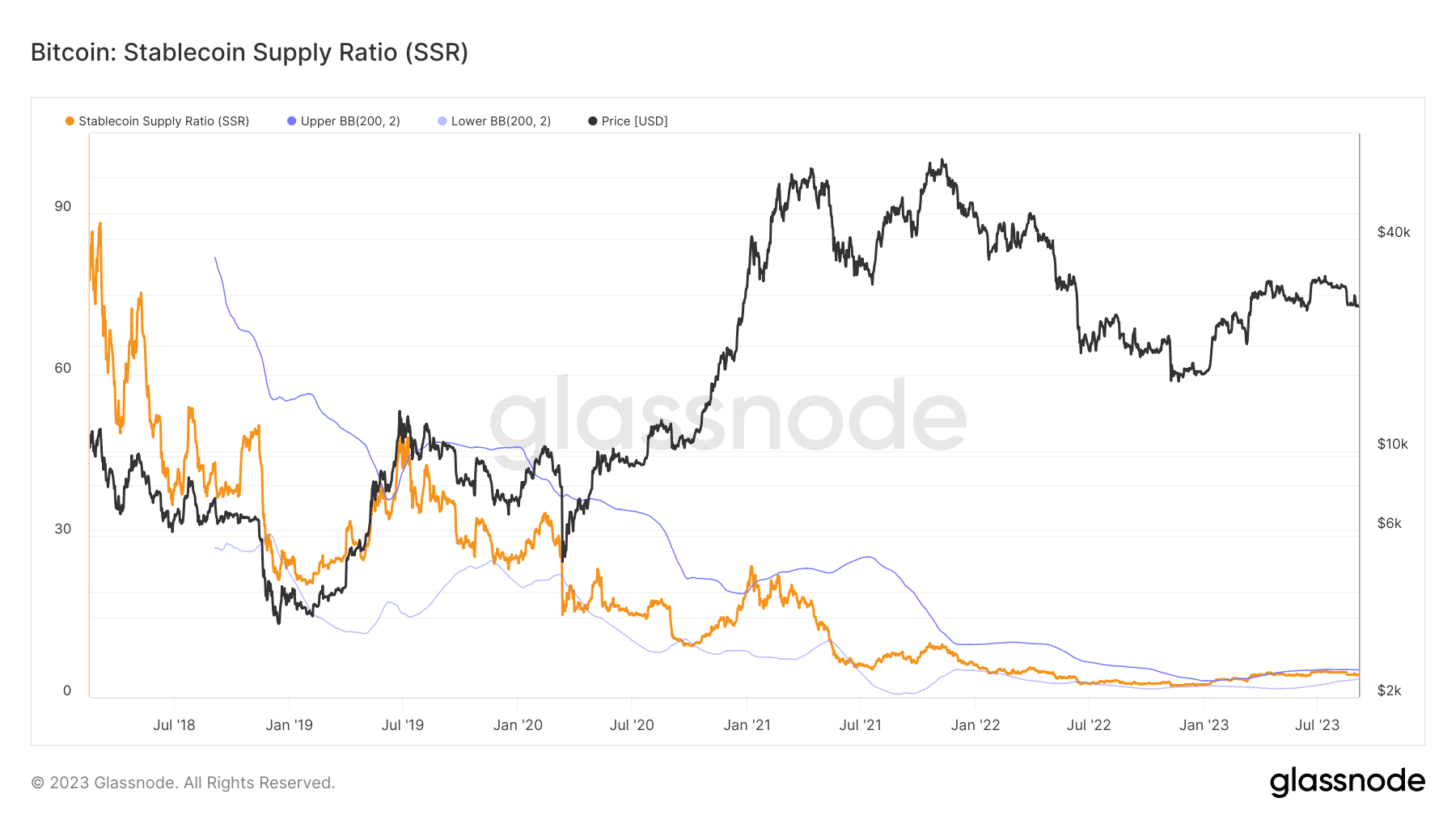Click the 90 value on left axis
Screen dimensions: 1456x819
(x=63, y=206)
